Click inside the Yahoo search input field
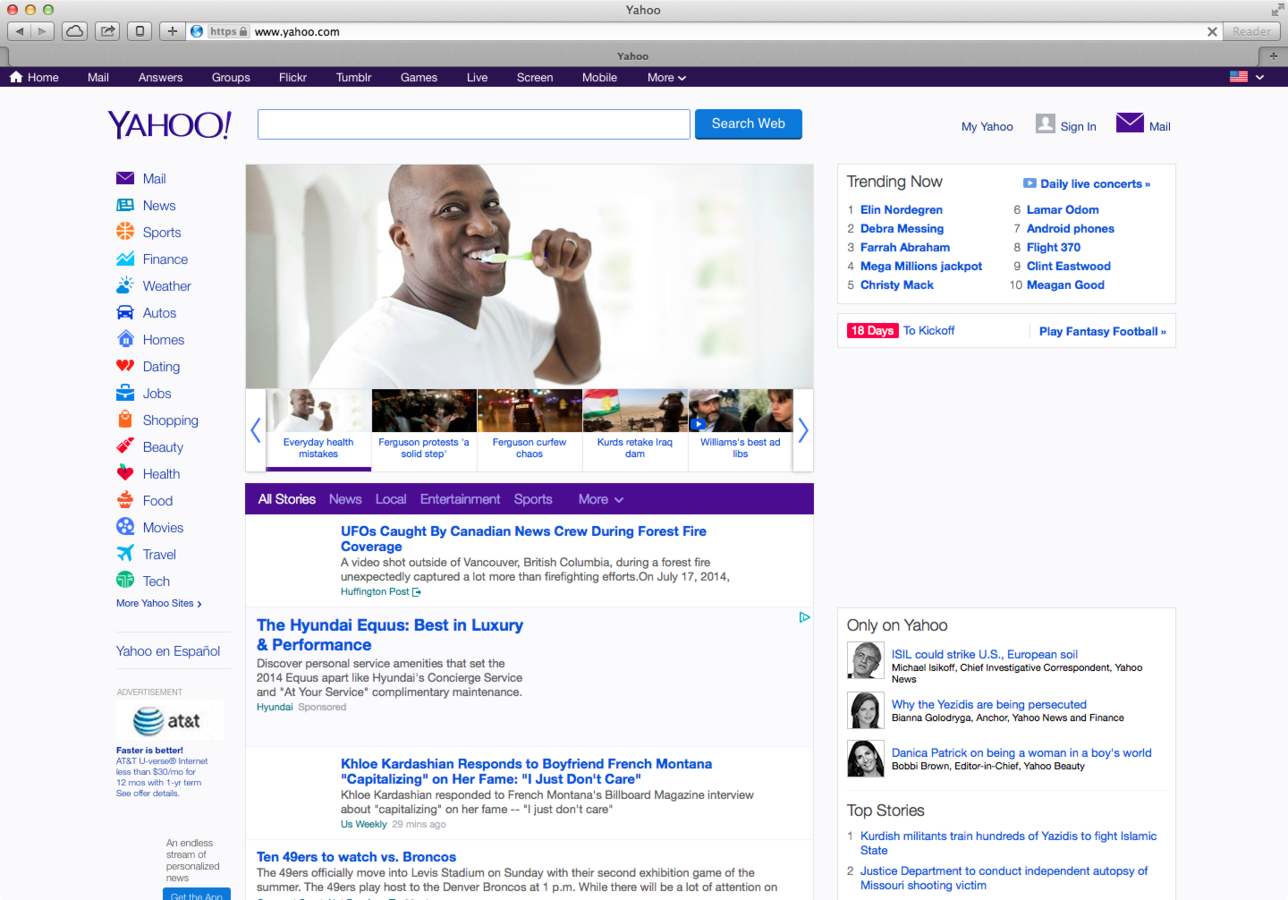1288x900 pixels. pos(474,124)
